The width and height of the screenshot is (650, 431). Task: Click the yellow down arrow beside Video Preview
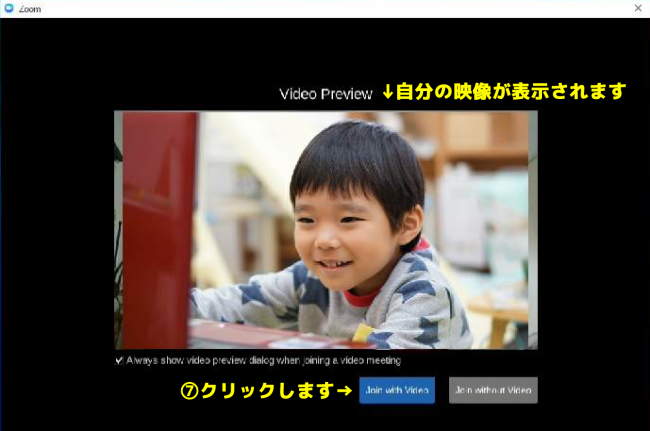click(x=388, y=92)
